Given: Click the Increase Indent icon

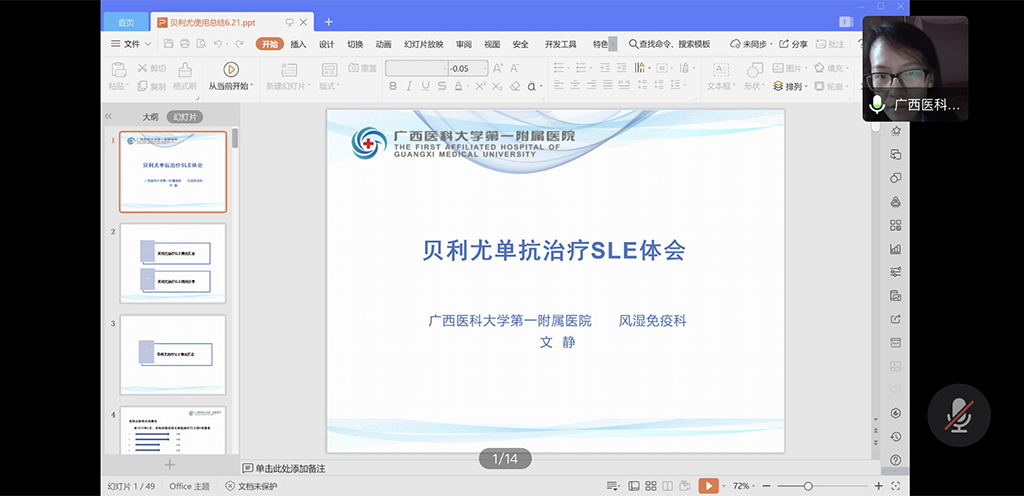Looking at the screenshot, I should tap(621, 67).
